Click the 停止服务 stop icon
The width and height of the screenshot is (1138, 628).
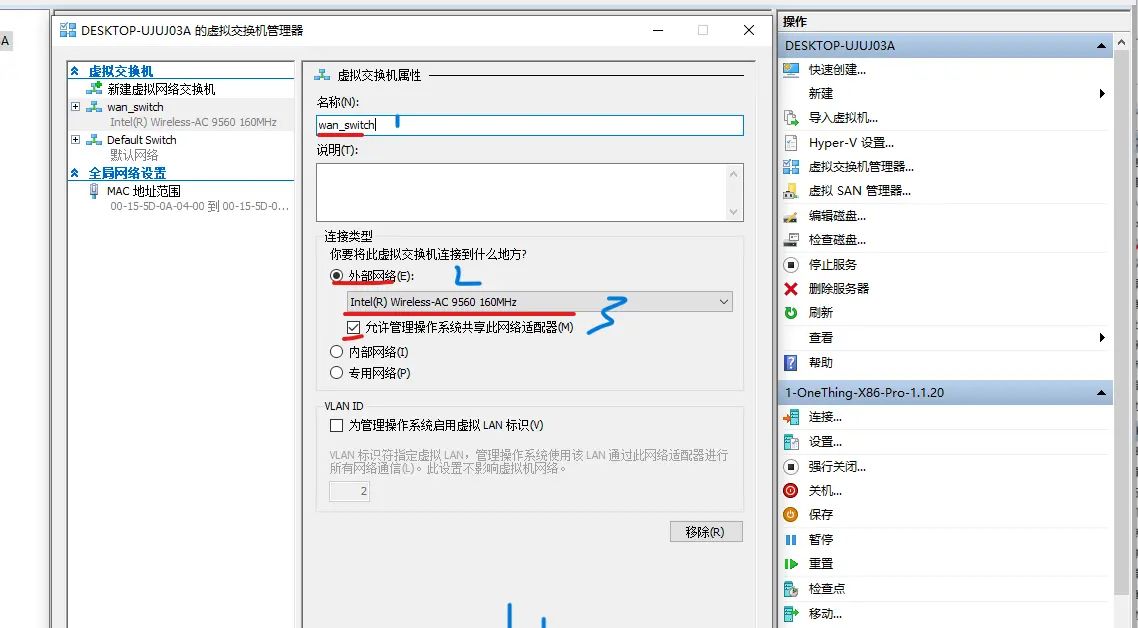click(x=791, y=264)
